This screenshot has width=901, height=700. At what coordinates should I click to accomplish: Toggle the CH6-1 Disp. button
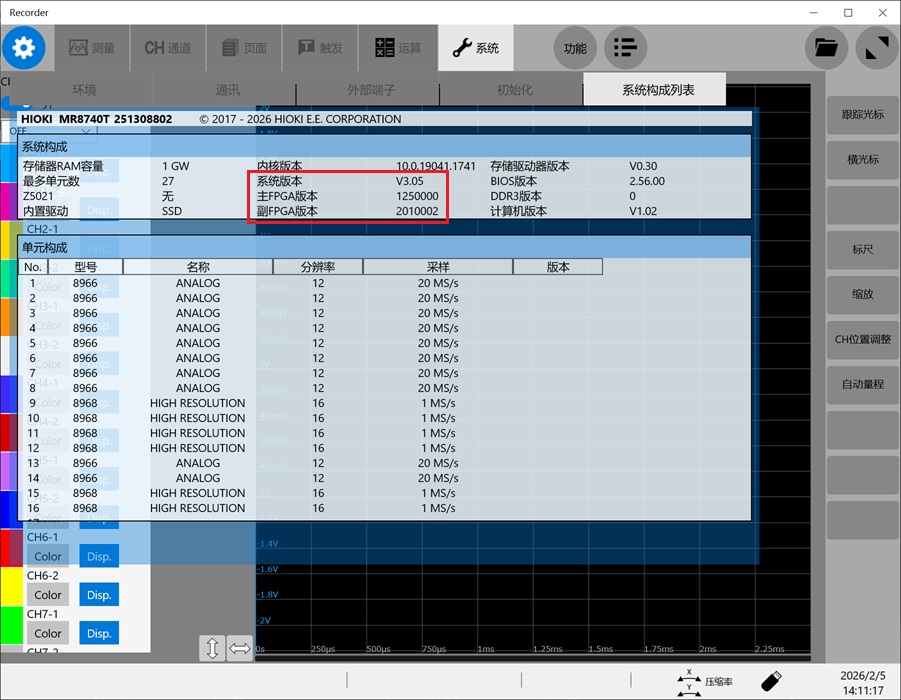(99, 556)
